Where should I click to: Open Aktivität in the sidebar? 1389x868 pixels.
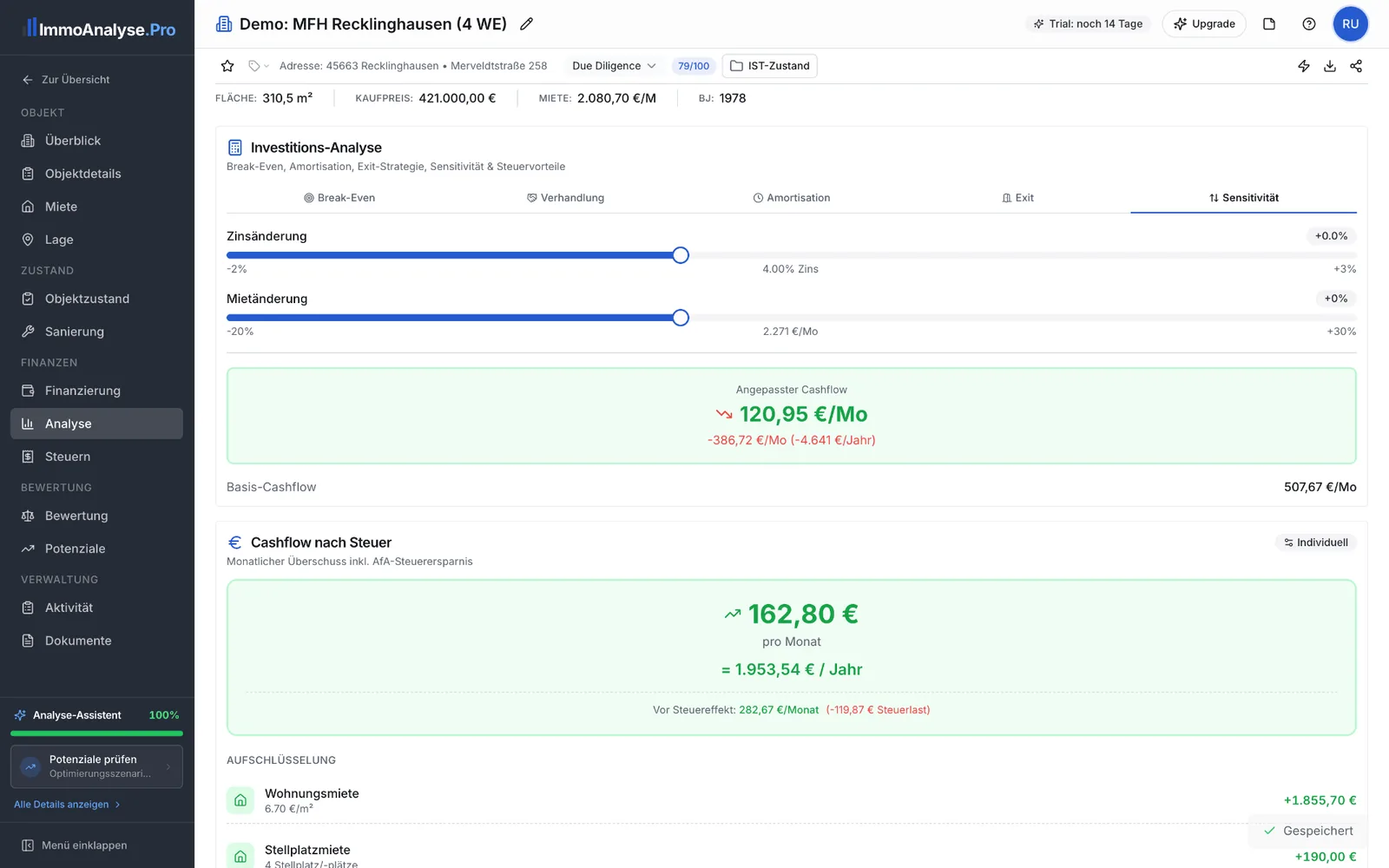(x=96, y=608)
